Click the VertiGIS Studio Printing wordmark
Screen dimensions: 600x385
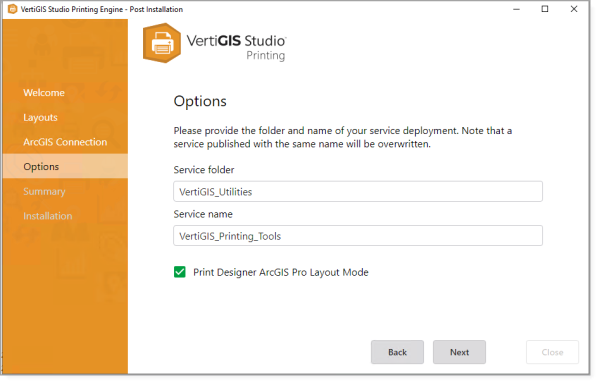[236, 47]
